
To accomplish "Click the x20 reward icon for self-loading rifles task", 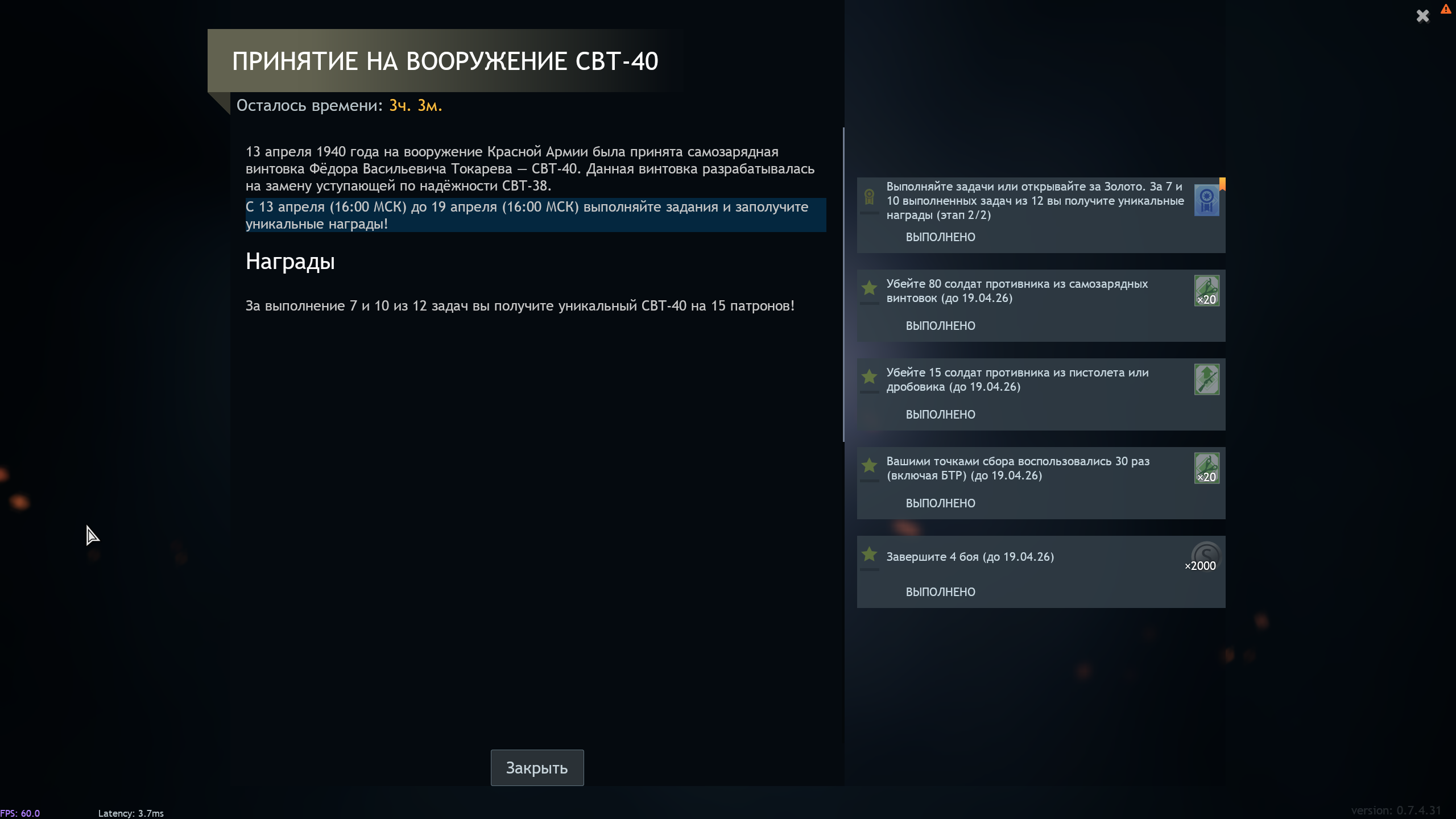I will pyautogui.click(x=1206, y=291).
